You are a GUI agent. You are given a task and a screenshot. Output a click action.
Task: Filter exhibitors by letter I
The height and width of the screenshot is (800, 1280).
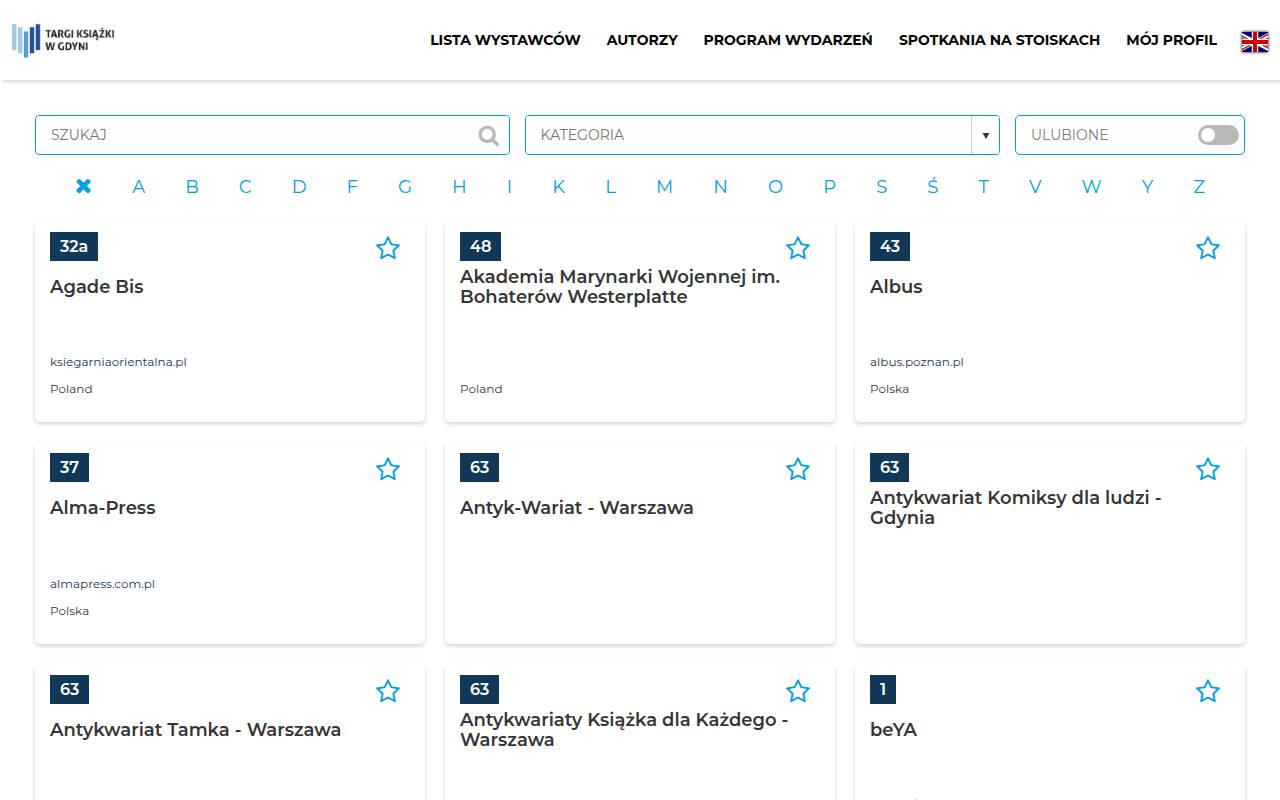click(509, 186)
